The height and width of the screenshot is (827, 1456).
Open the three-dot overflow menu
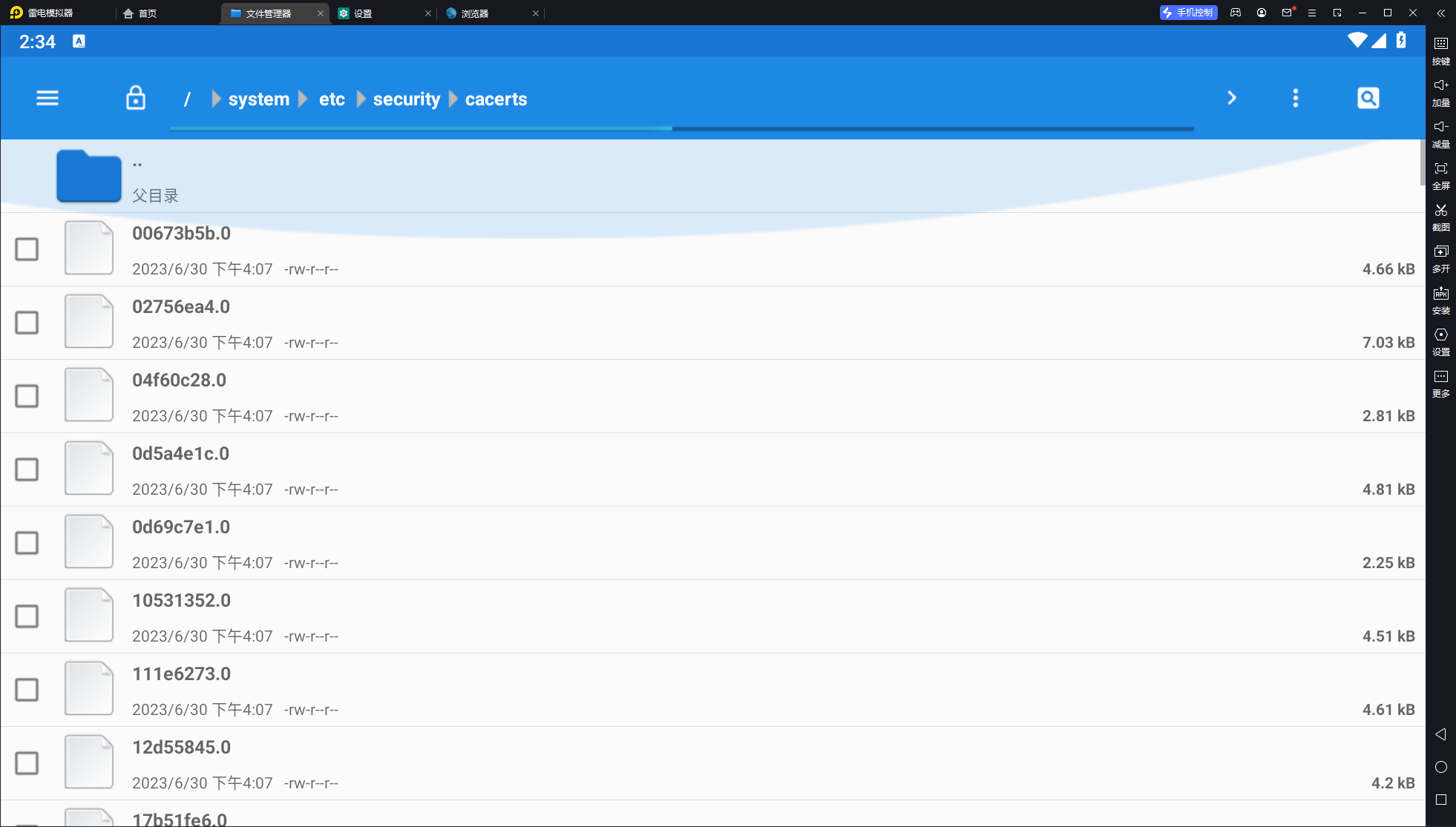[1296, 98]
